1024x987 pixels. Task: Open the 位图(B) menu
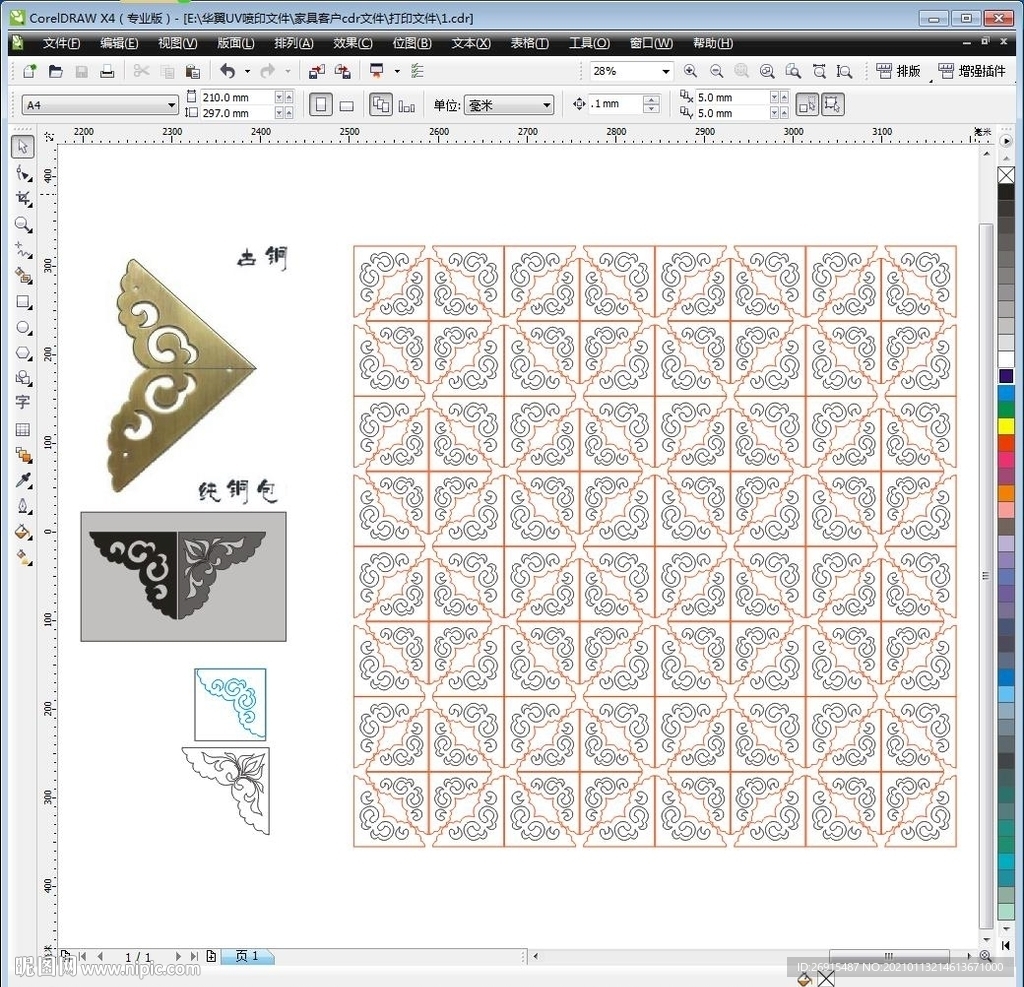pyautogui.click(x=412, y=43)
